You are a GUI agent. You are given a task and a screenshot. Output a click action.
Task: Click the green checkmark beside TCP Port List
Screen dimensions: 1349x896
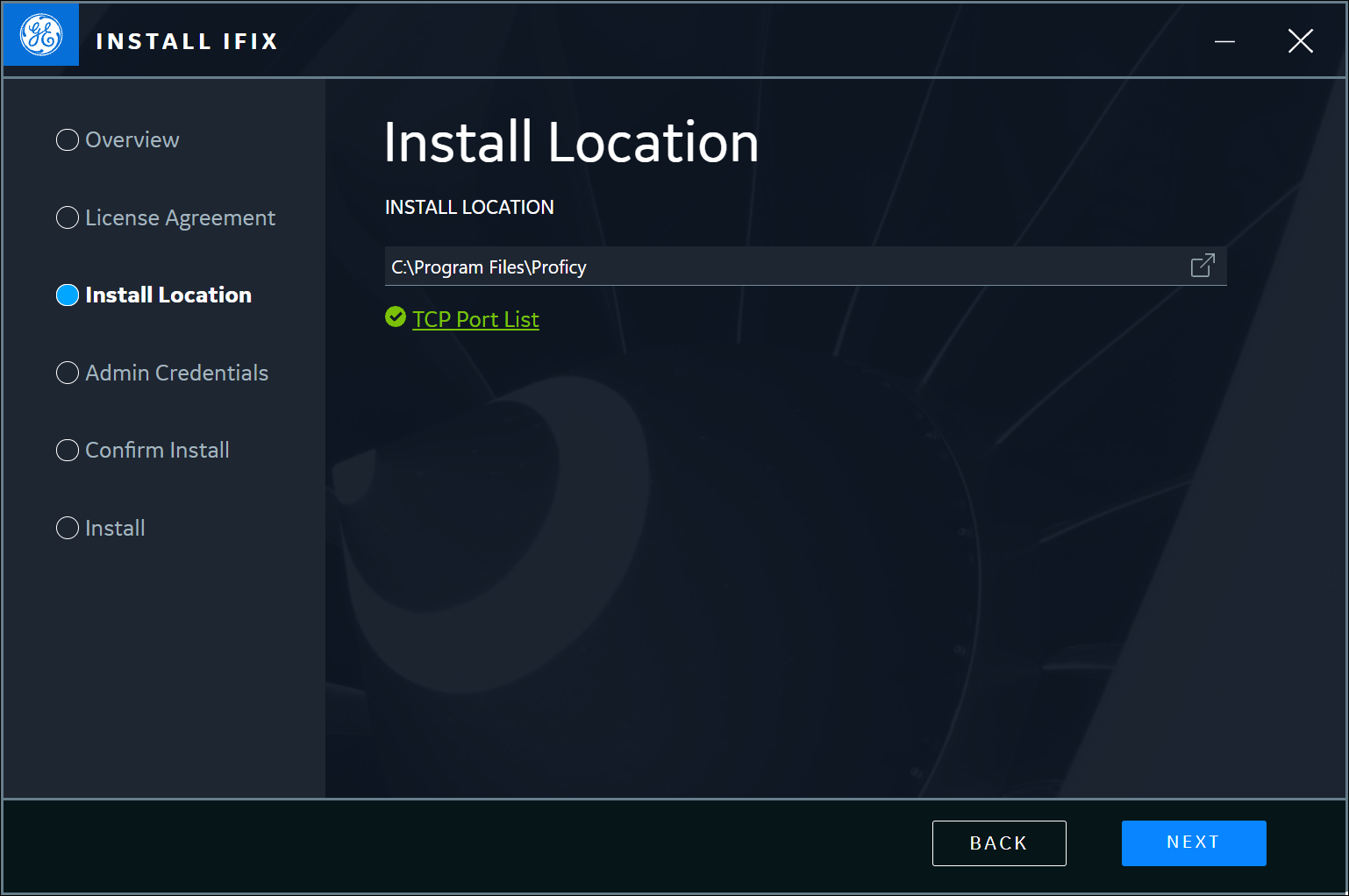coord(396,316)
